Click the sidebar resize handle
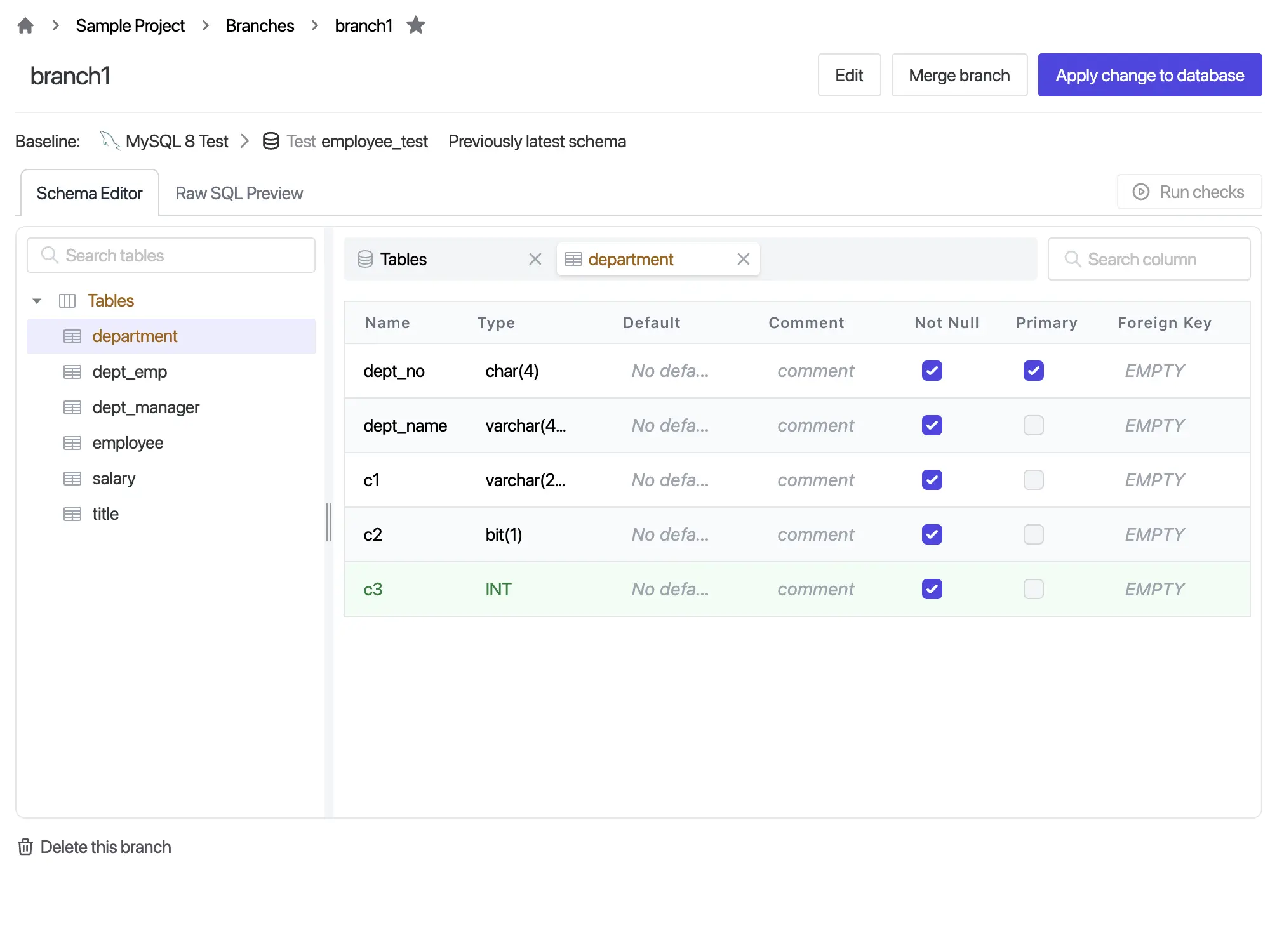The height and width of the screenshot is (952, 1270). coord(328,522)
